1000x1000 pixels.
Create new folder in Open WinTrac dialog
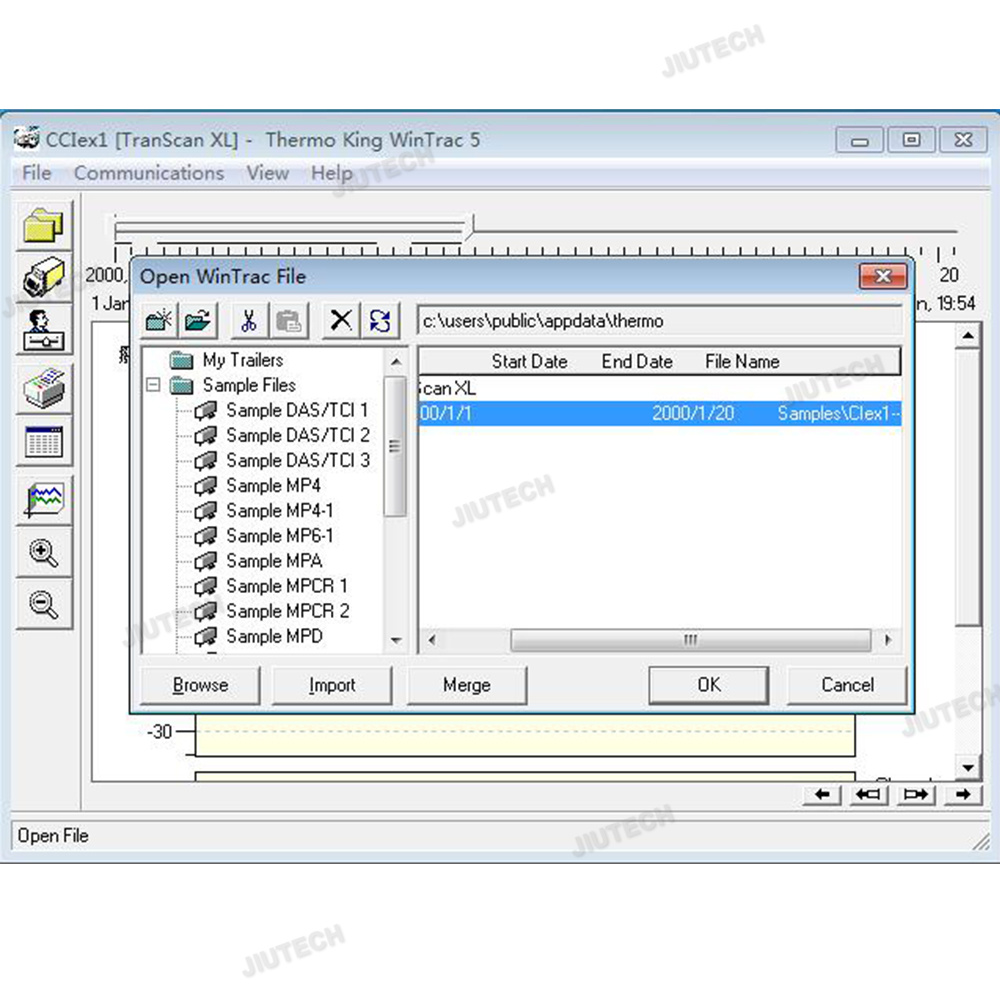(x=159, y=320)
